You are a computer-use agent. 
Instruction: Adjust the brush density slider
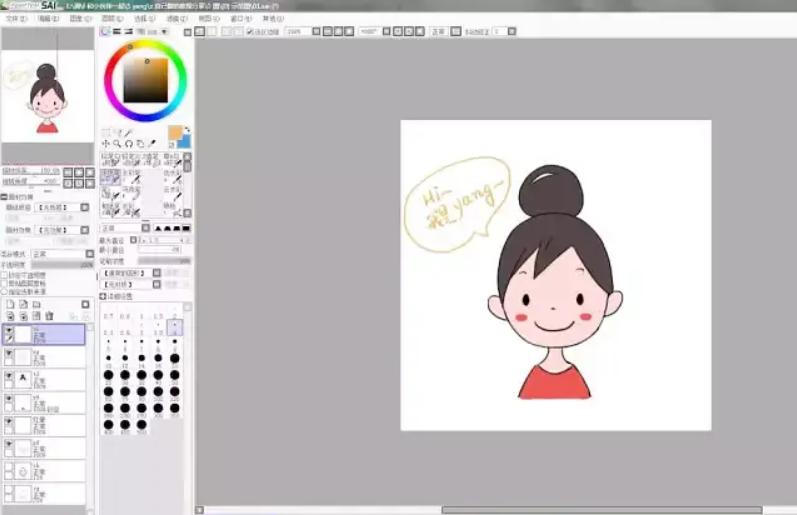(164, 261)
